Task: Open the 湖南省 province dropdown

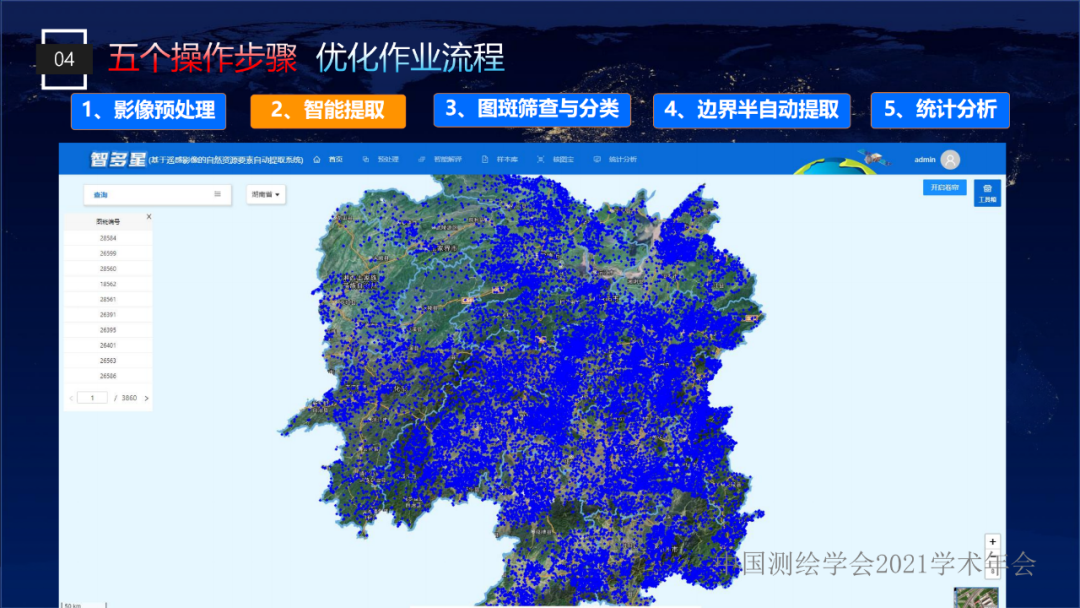Action: coord(266,194)
